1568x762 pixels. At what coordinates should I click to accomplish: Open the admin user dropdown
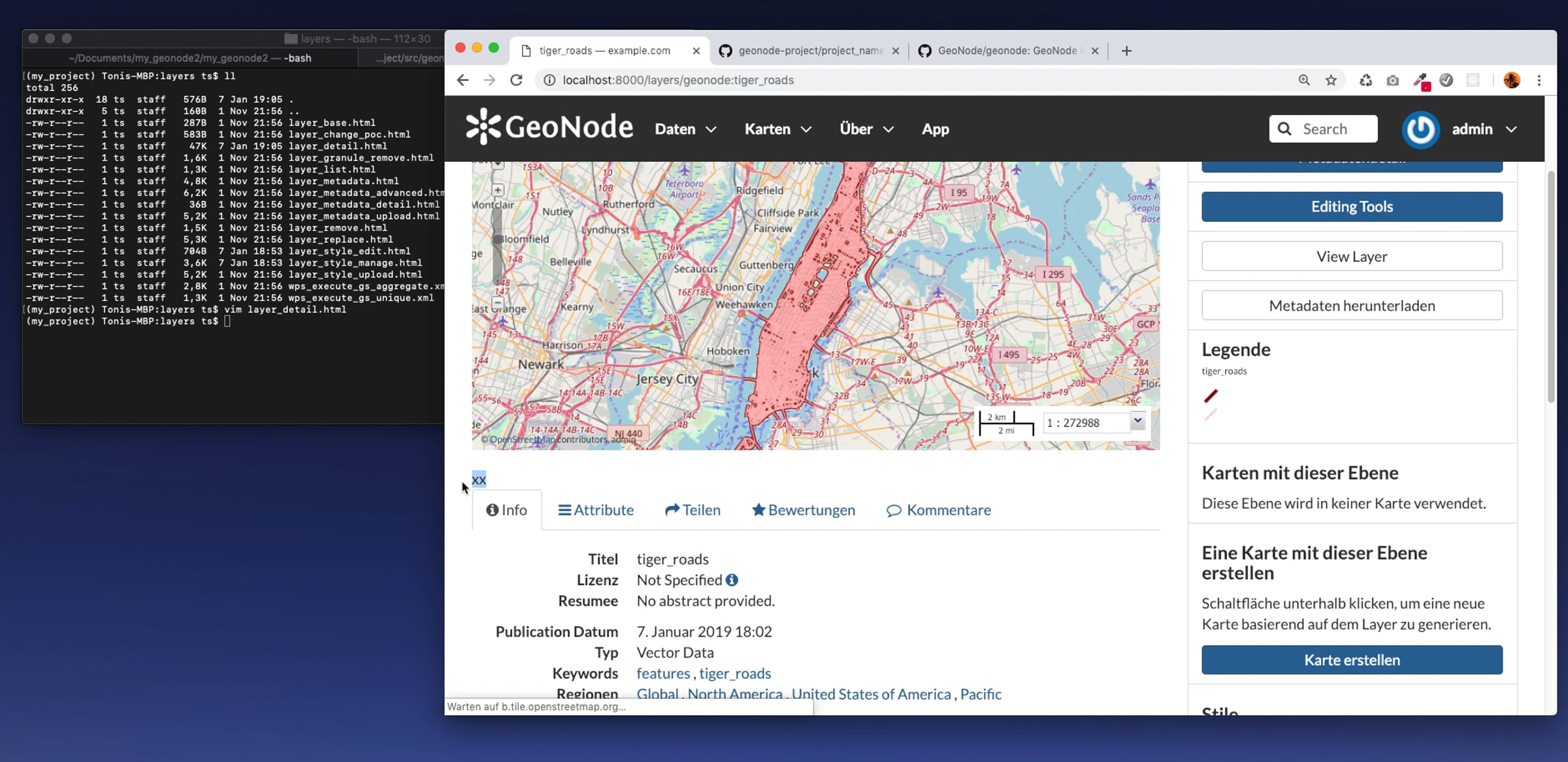click(x=1484, y=129)
